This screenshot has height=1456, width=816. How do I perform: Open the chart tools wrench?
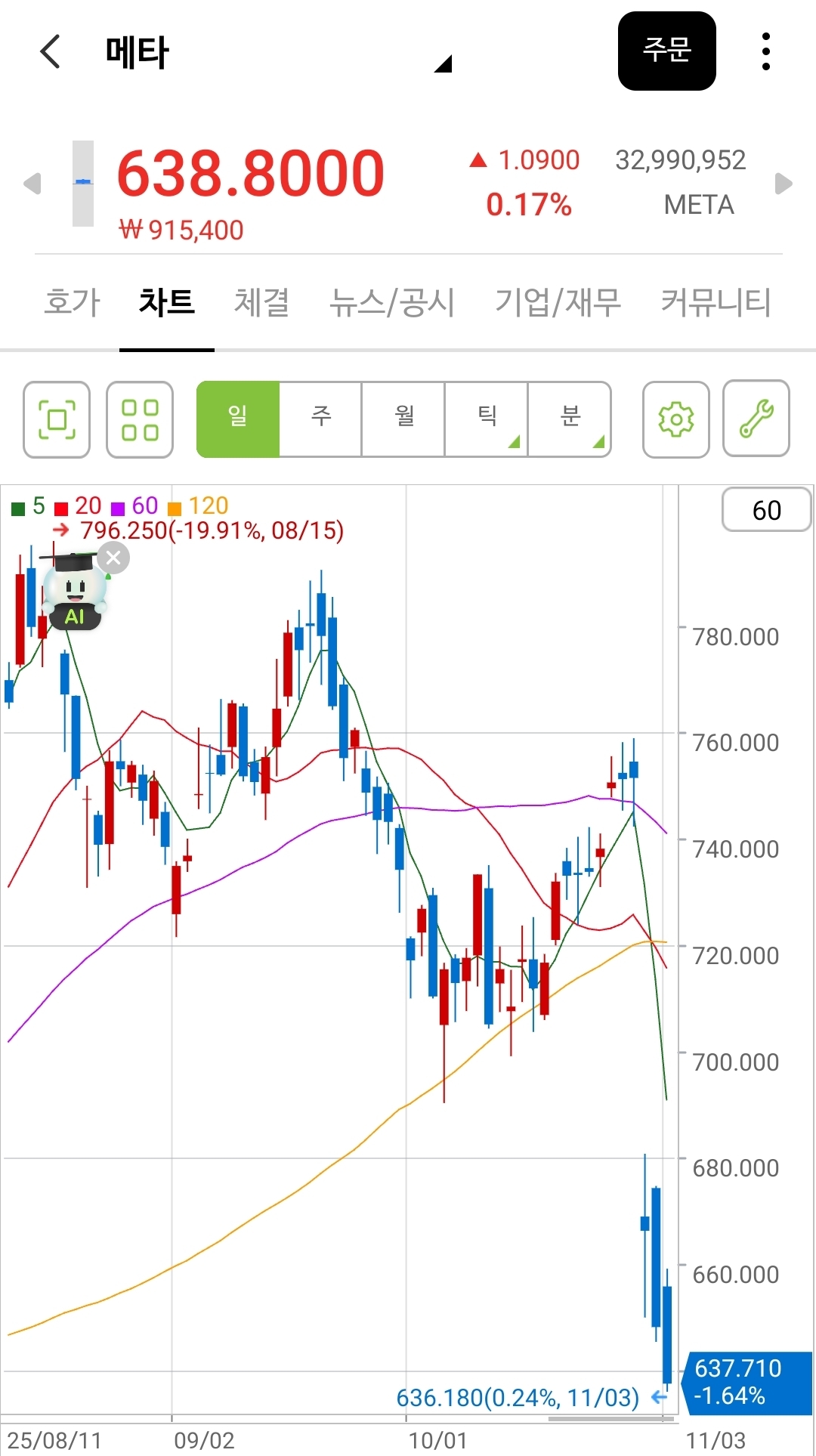[756, 419]
